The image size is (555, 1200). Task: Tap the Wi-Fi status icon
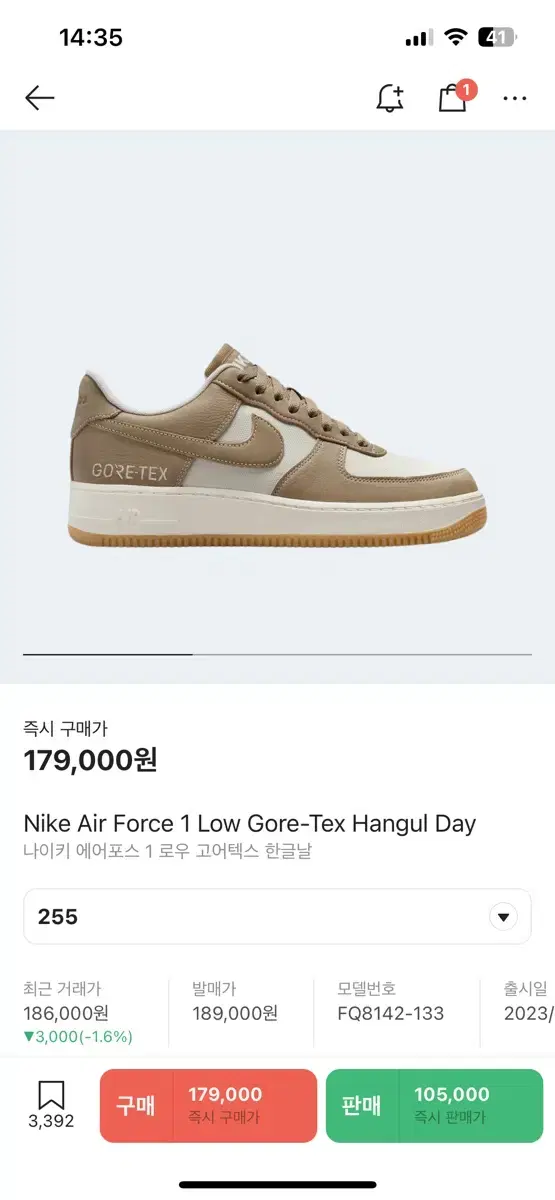point(456,38)
